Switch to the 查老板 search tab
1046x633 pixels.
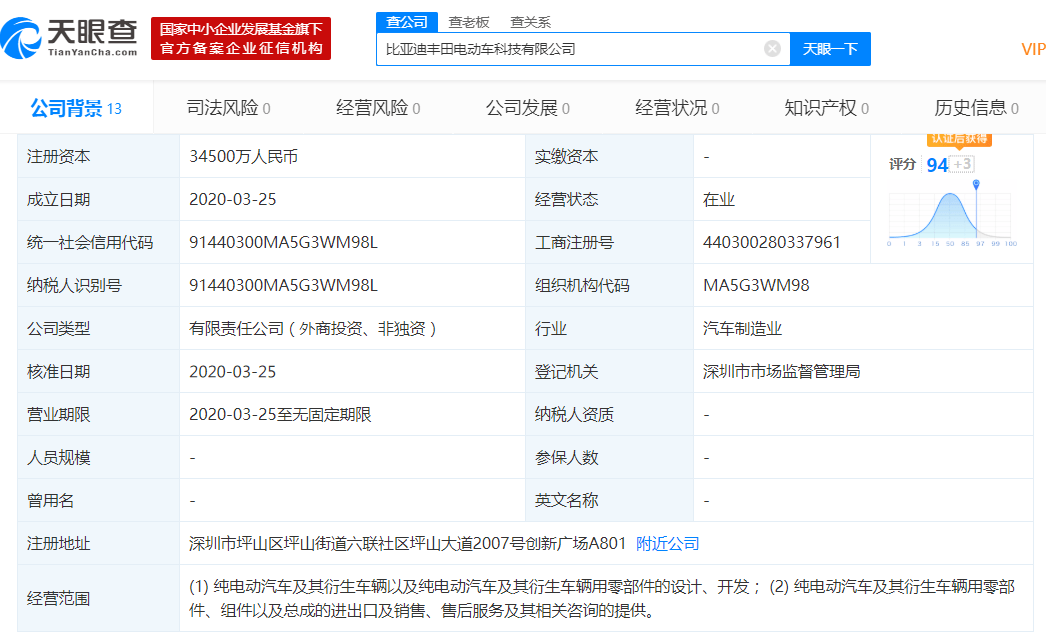[x=469, y=22]
